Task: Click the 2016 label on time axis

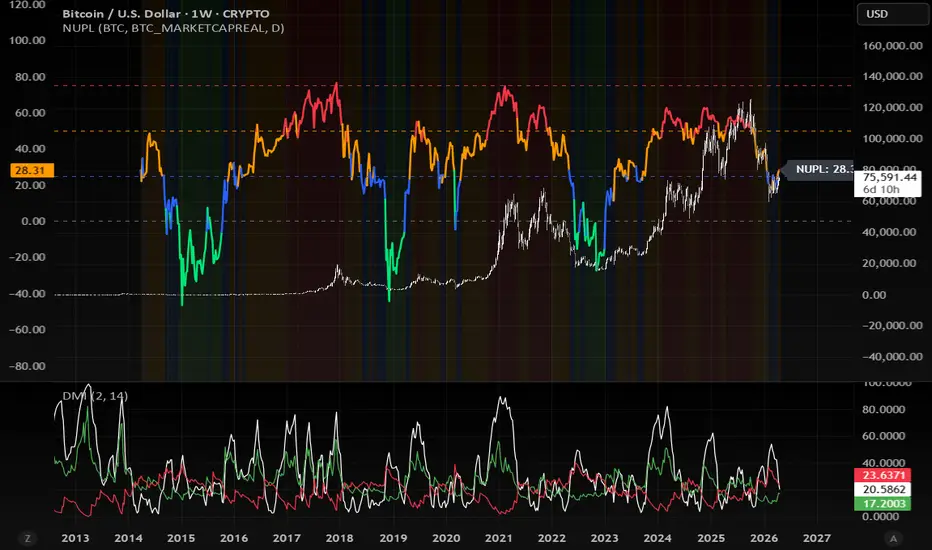Action: tap(234, 538)
